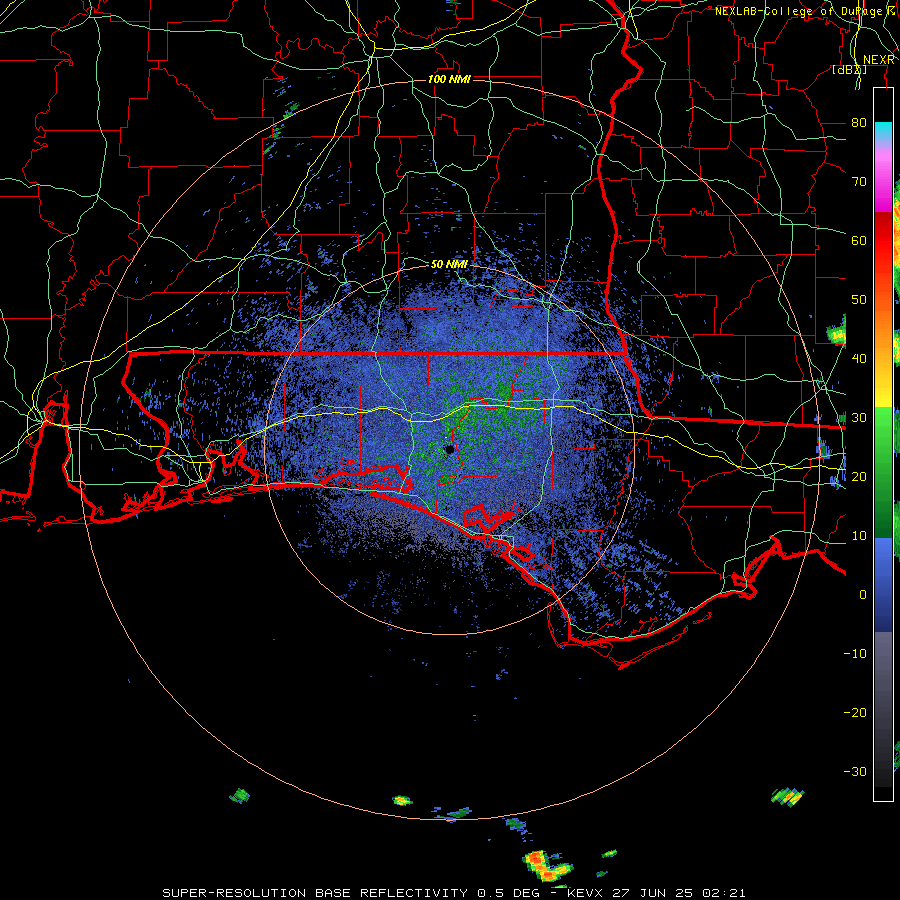Click the 10 value on the dBZ scale
Image resolution: width=900 pixels, height=900 pixels.
[859, 536]
